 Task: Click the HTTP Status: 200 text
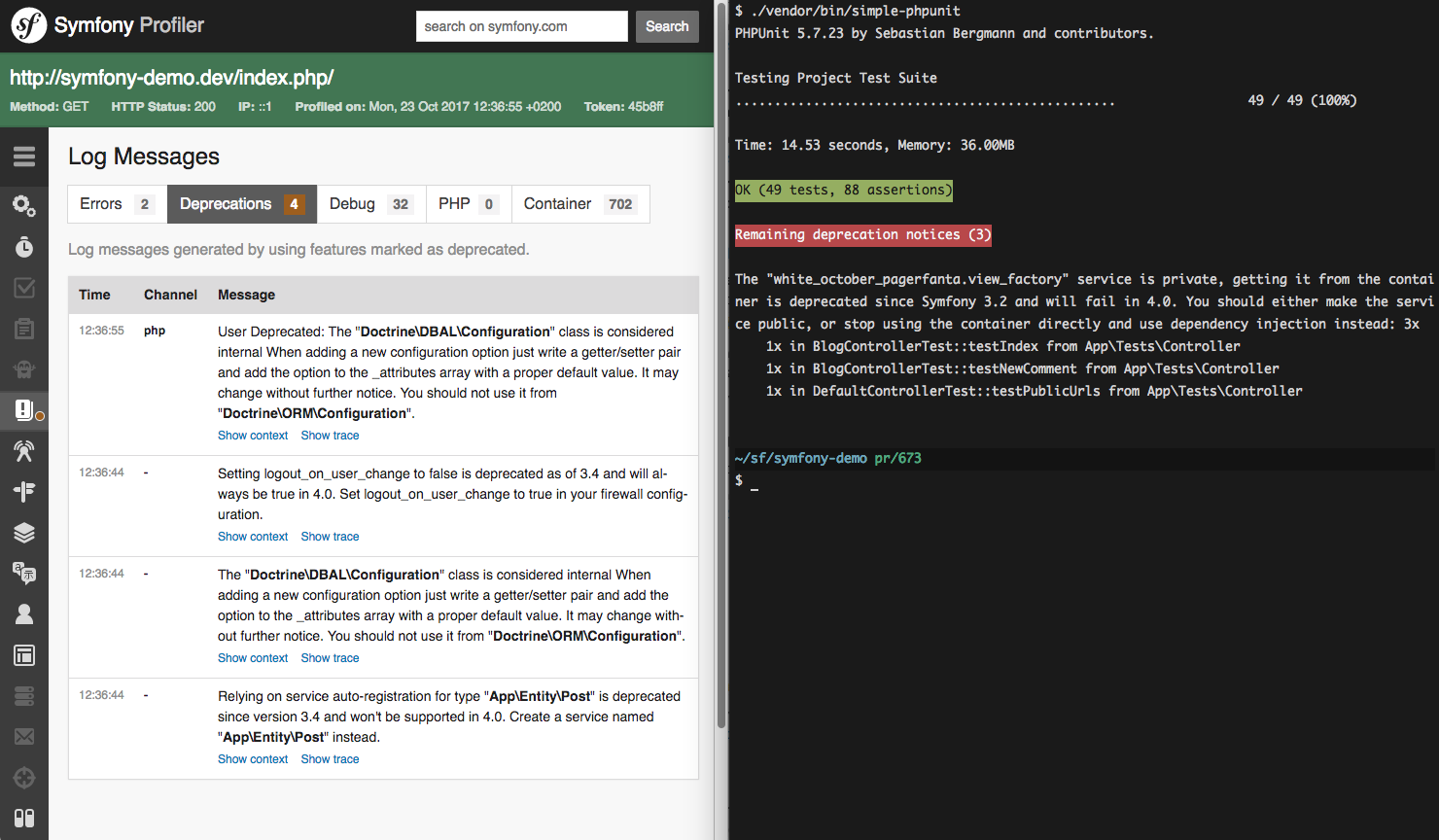click(163, 107)
